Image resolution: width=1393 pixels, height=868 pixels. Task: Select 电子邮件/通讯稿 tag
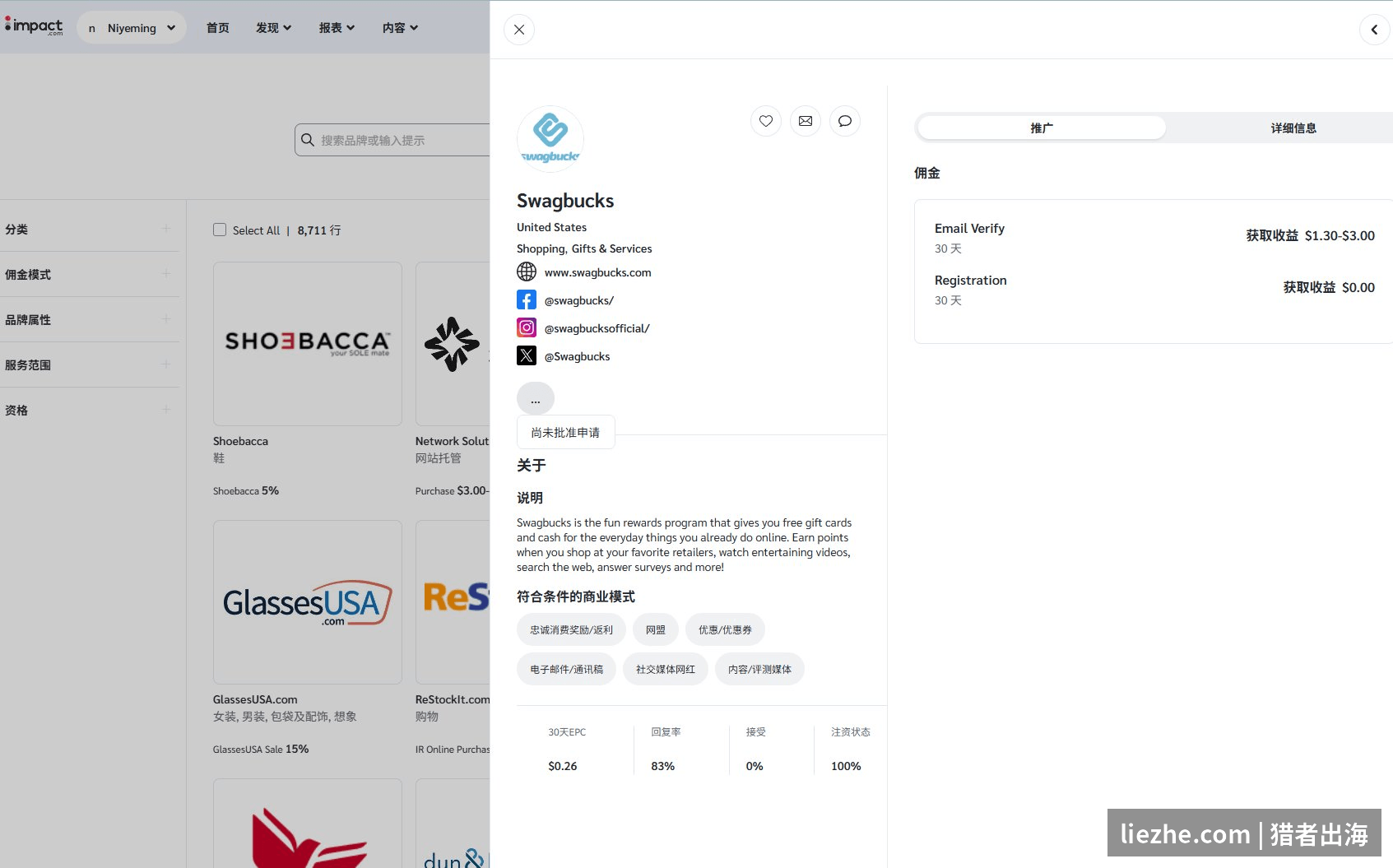566,669
